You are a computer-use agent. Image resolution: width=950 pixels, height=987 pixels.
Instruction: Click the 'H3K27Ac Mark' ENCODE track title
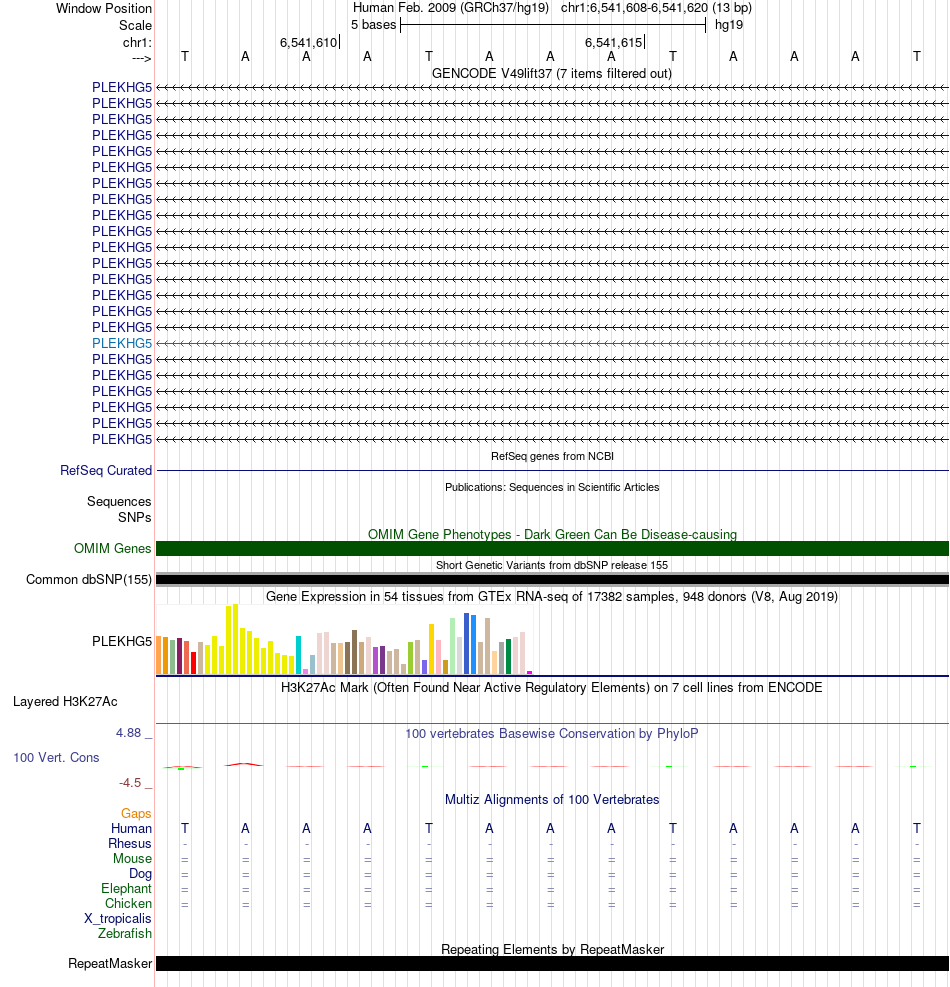click(551, 687)
